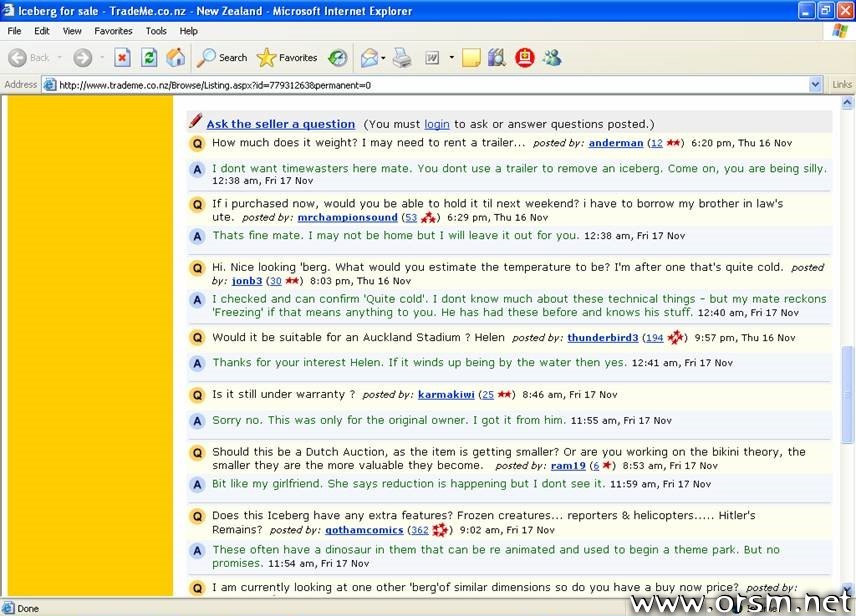Click the Links toolbar label
The width and height of the screenshot is (856, 616).
tap(841, 84)
